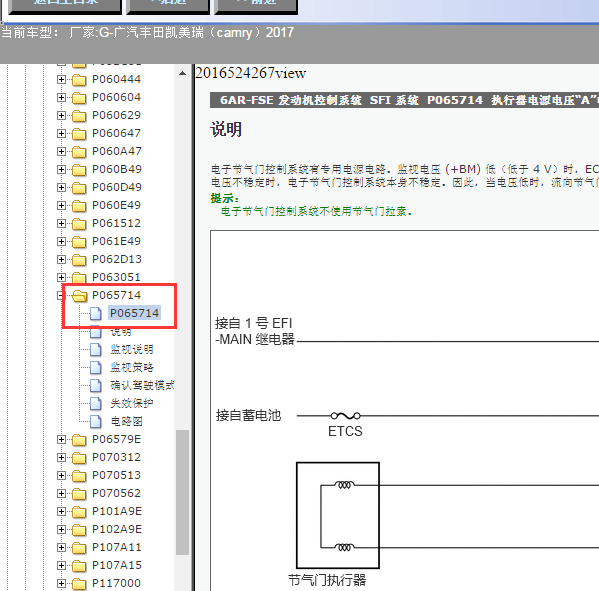Screen dimensions: 599x591
Task: Click the P107A15 folder icon
Action: pos(79,566)
